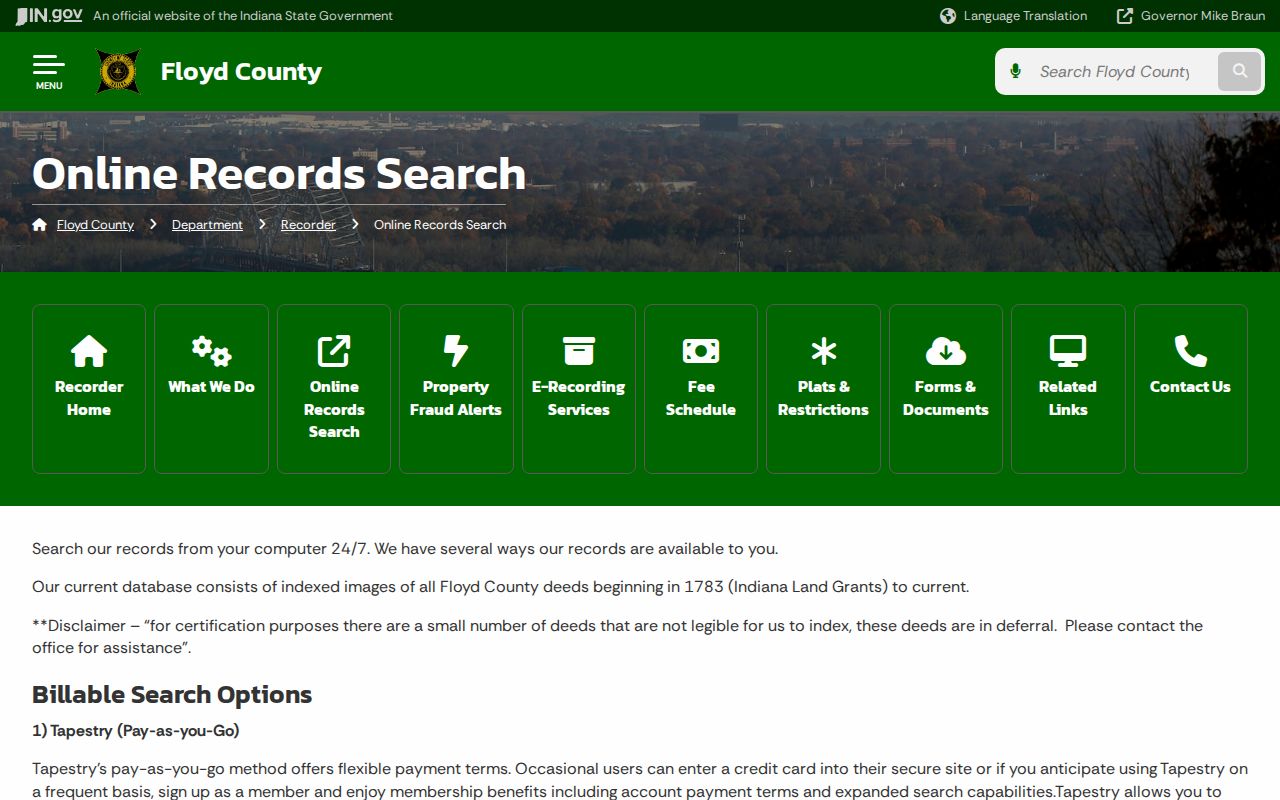Screen dimensions: 1280x800
Task: Click the paragraph starting 'Our current database consists'
Action: tap(500, 587)
